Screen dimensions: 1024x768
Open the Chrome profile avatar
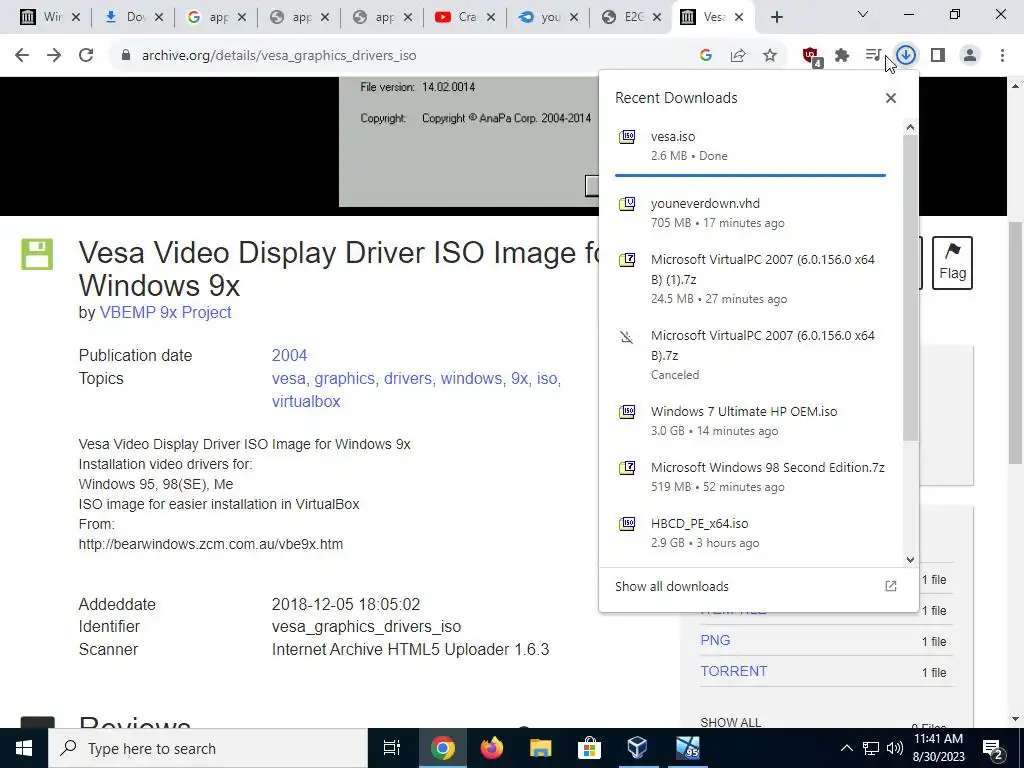click(970, 56)
